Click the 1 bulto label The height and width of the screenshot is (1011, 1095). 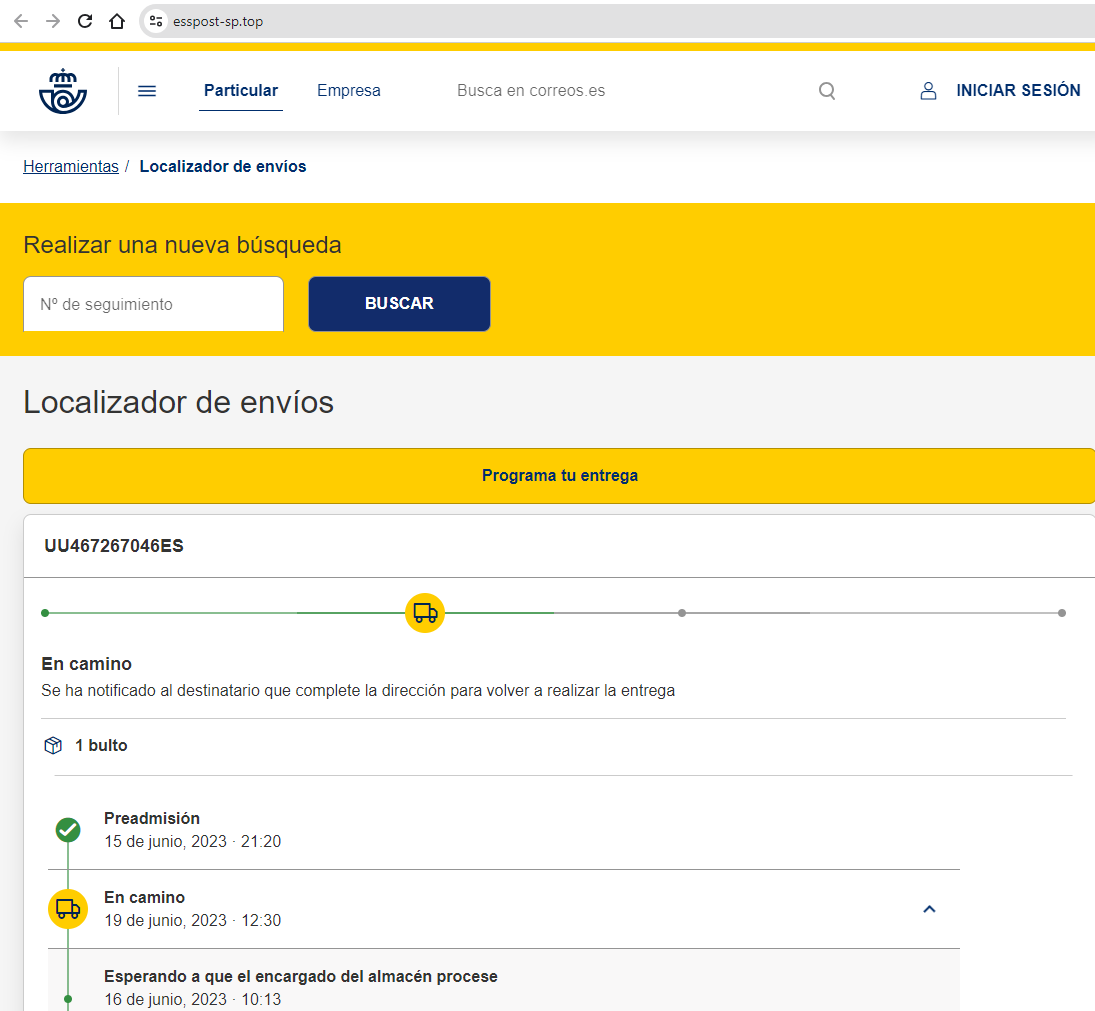pyautogui.click(x=101, y=746)
